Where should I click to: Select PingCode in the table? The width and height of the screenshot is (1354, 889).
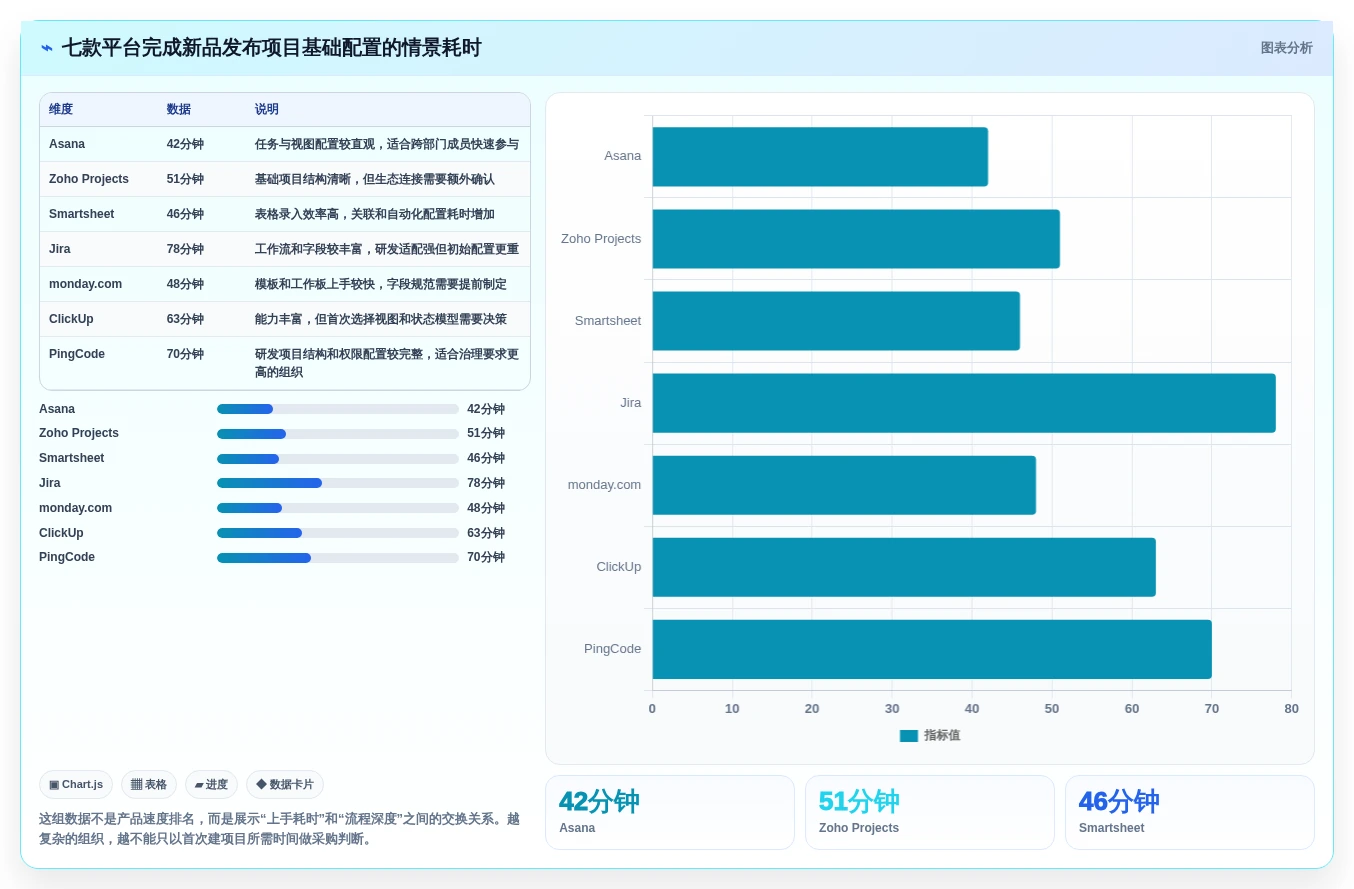[77, 354]
